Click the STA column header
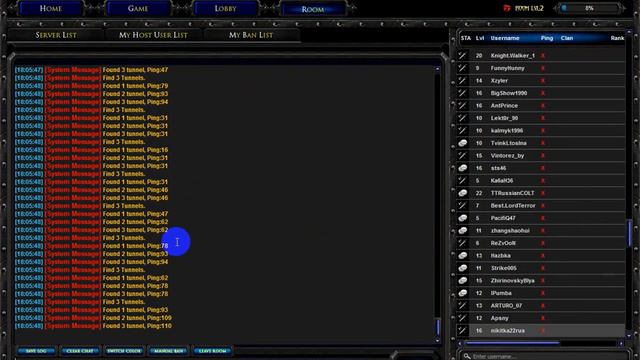The width and height of the screenshot is (640, 360). (x=466, y=38)
